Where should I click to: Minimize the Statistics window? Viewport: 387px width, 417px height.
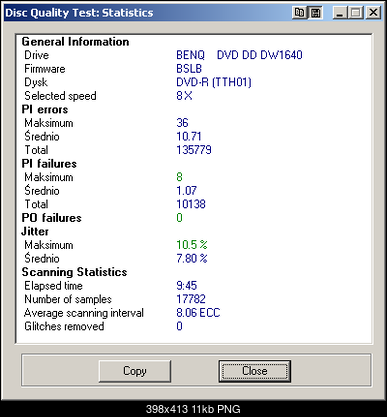point(340,13)
